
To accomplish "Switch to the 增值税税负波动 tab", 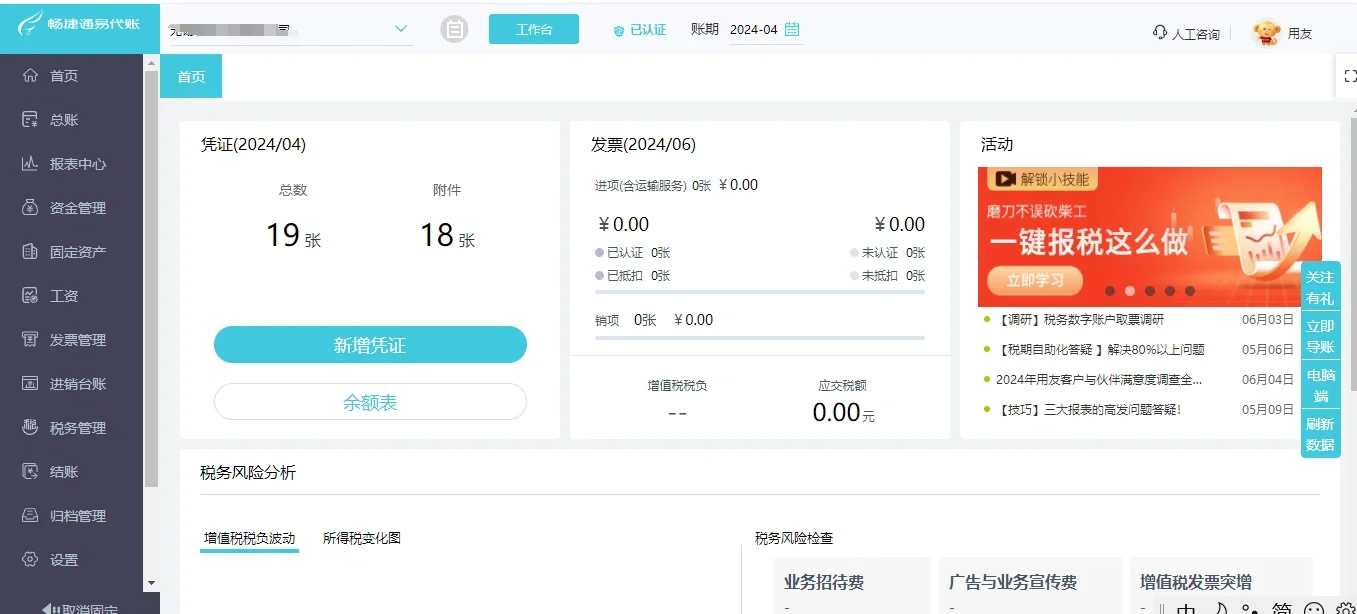I will click(x=248, y=537).
